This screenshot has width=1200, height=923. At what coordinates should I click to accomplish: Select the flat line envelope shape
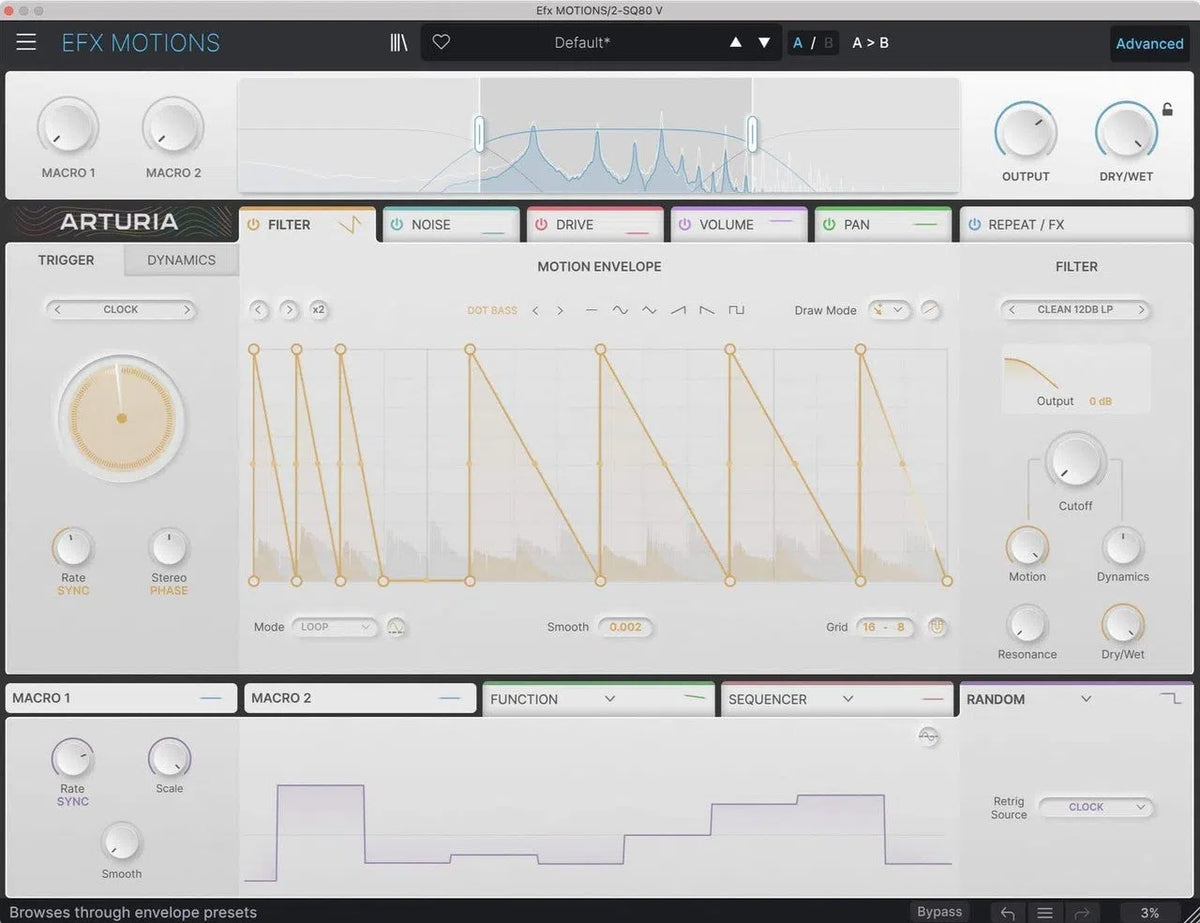point(591,310)
